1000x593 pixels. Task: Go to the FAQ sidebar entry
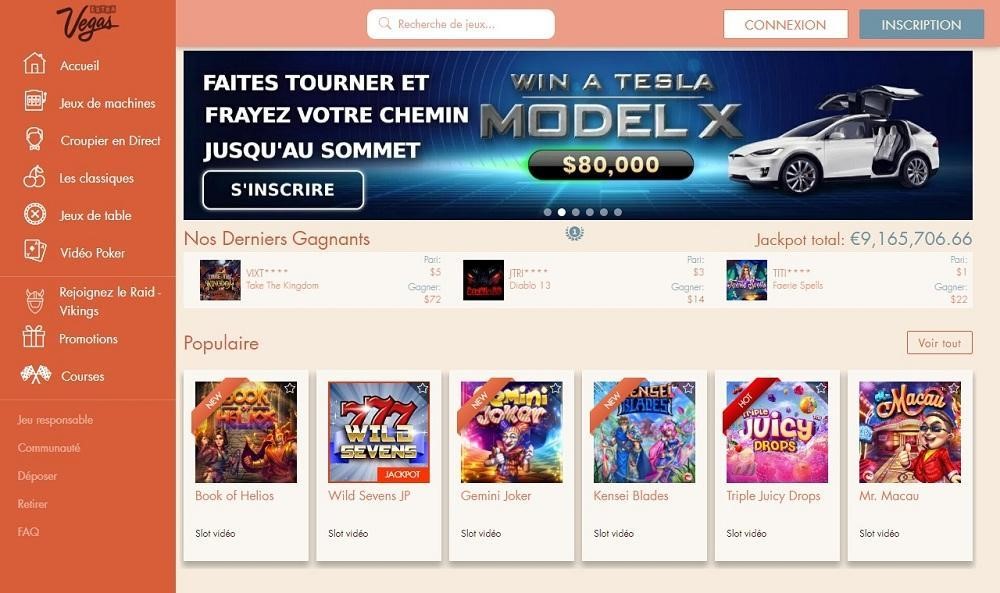coord(28,531)
